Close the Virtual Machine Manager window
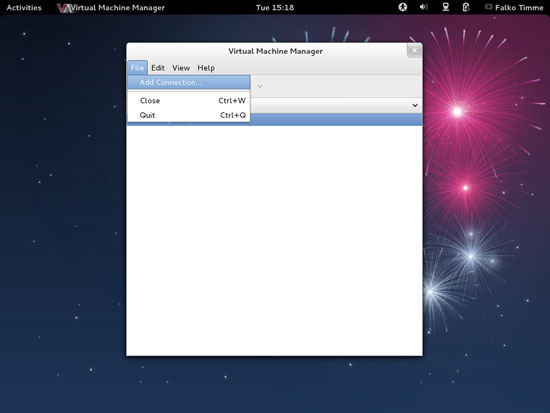Image resolution: width=550 pixels, height=413 pixels. (x=414, y=51)
